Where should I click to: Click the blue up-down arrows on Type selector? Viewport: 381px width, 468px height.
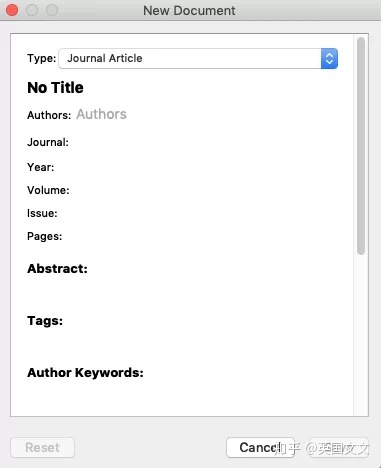[329, 59]
